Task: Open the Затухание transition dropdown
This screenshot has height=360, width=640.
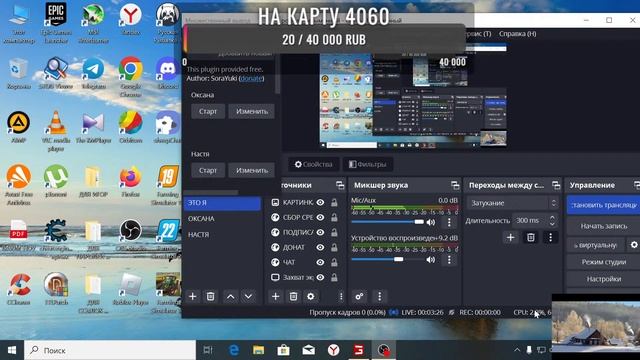Action: [x=513, y=203]
